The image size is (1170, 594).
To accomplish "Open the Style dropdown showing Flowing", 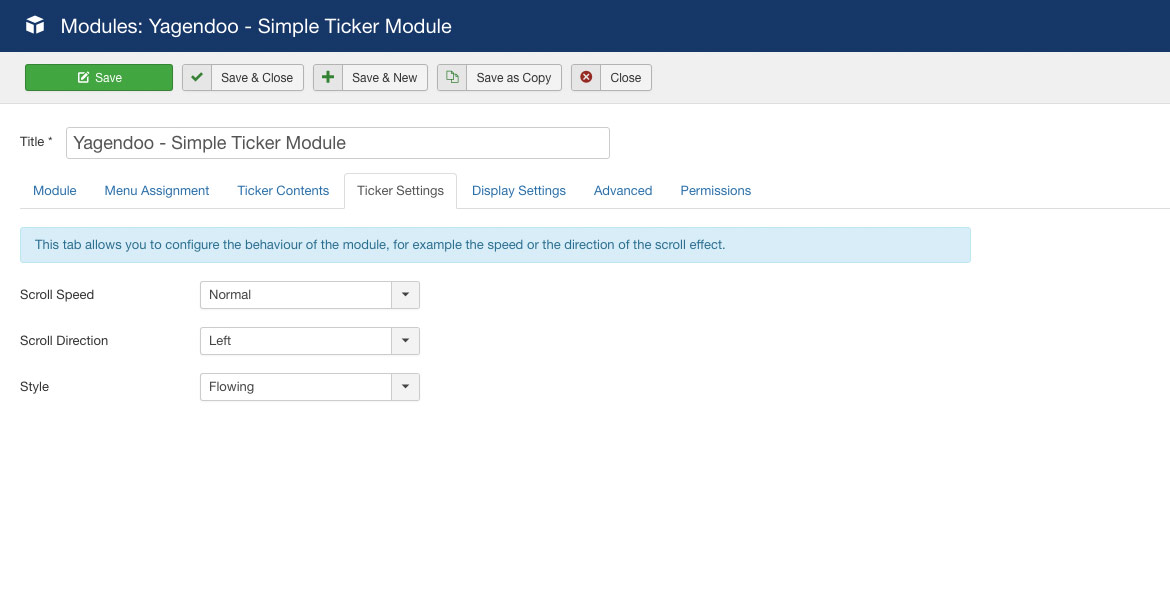I will tap(310, 387).
